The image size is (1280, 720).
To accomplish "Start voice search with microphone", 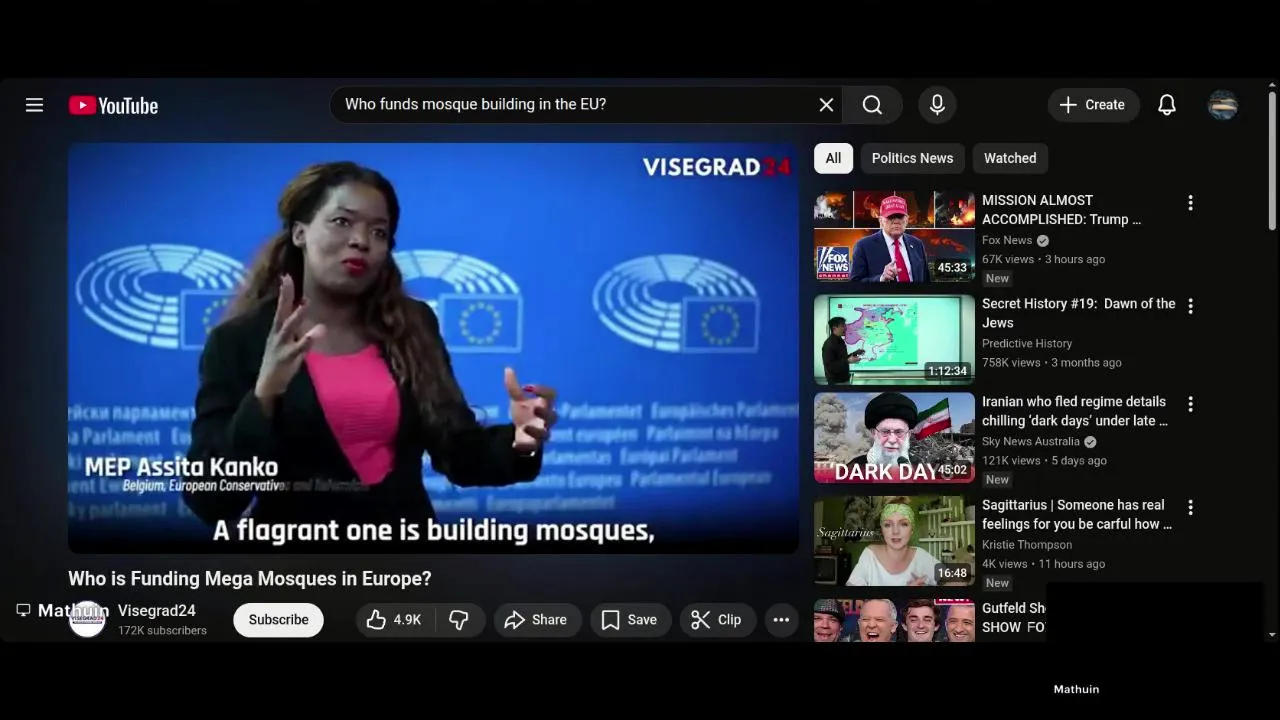I will coord(937,105).
